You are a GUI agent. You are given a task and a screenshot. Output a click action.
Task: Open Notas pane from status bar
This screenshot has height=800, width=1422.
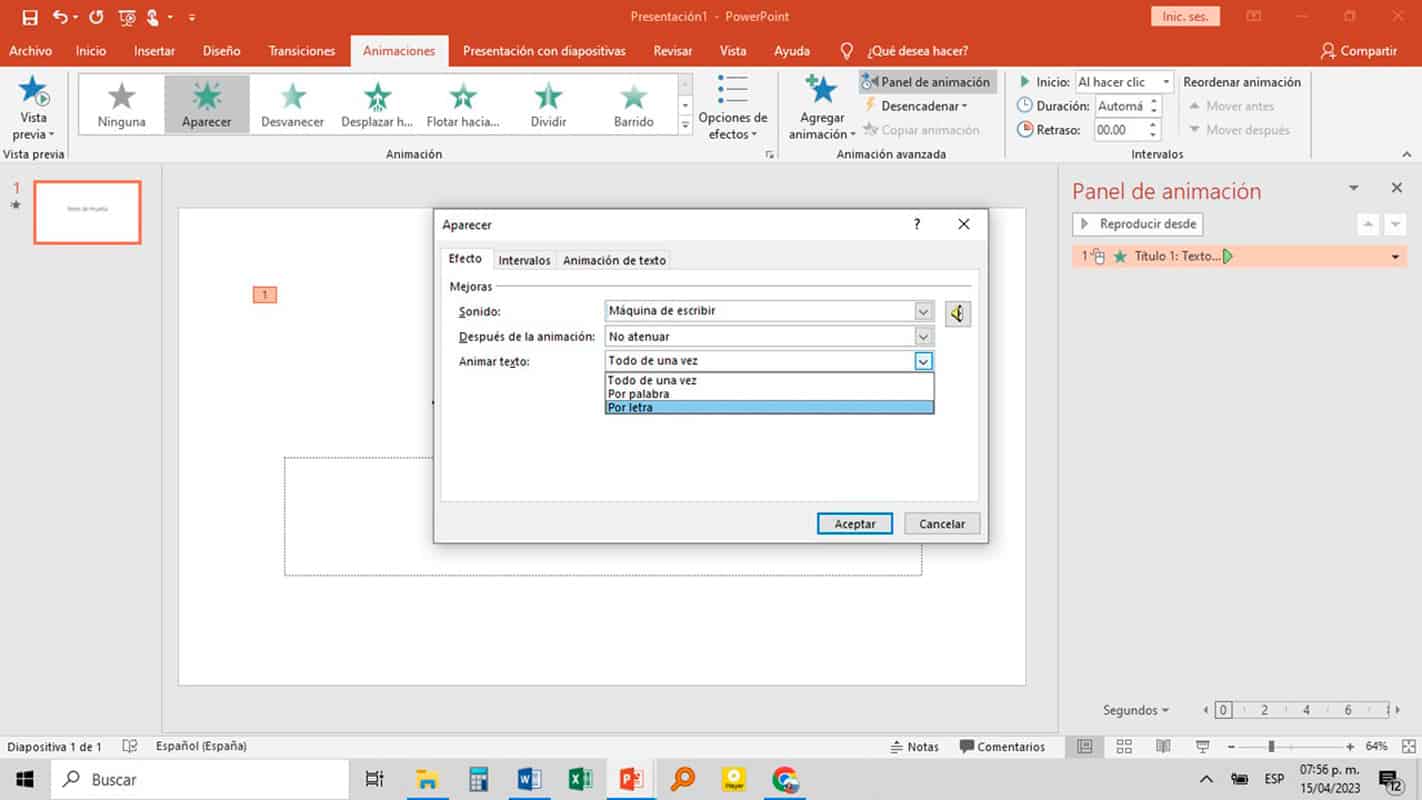point(915,747)
